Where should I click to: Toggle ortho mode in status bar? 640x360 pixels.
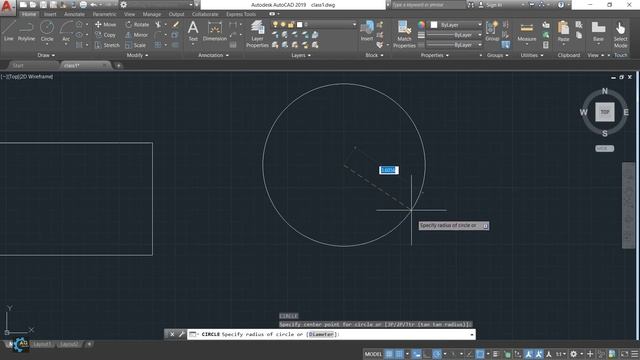click(427, 354)
